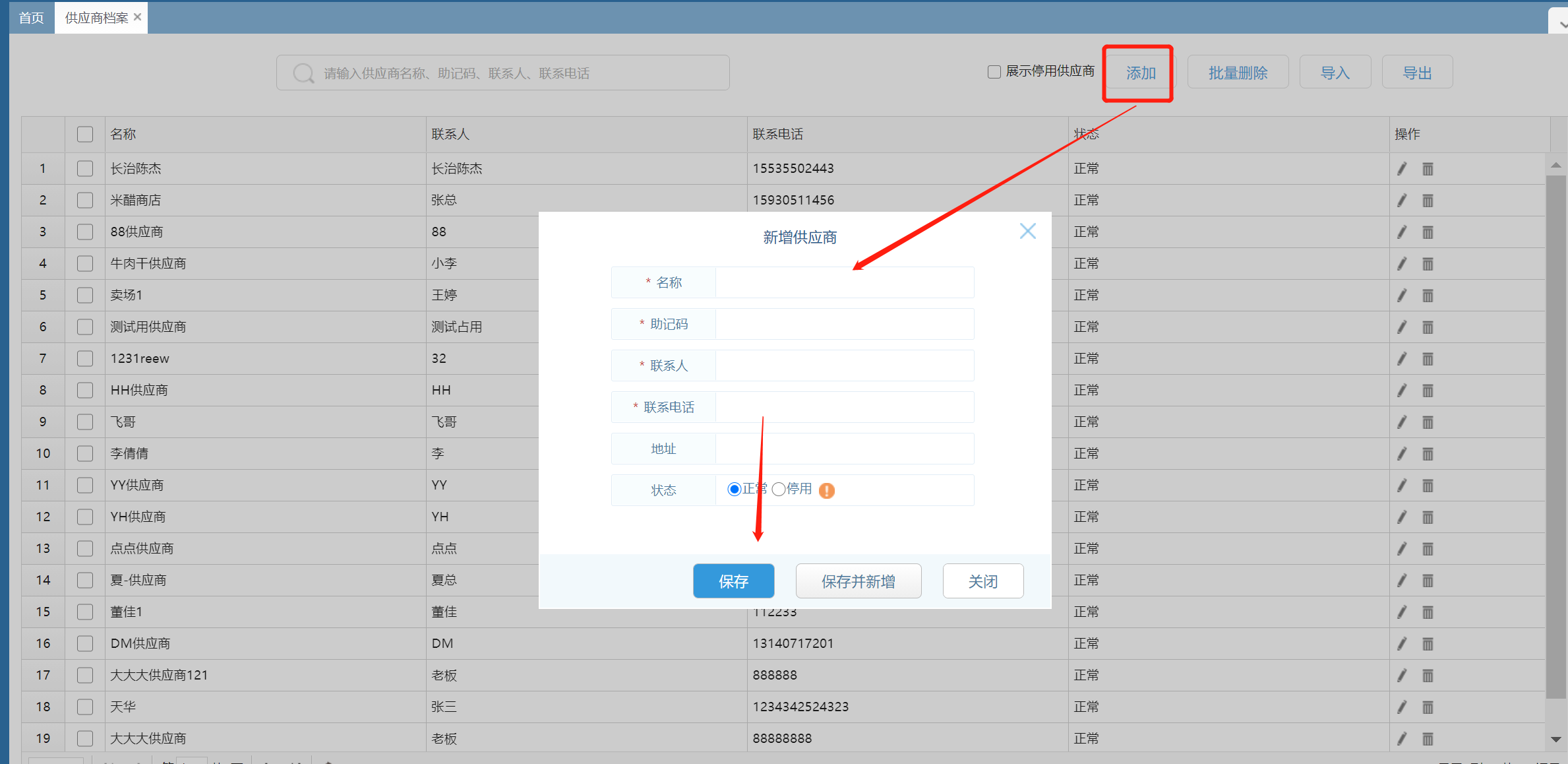Check the row checkbox for 卖场1
Image resolution: width=1568 pixels, height=764 pixels.
click(85, 296)
